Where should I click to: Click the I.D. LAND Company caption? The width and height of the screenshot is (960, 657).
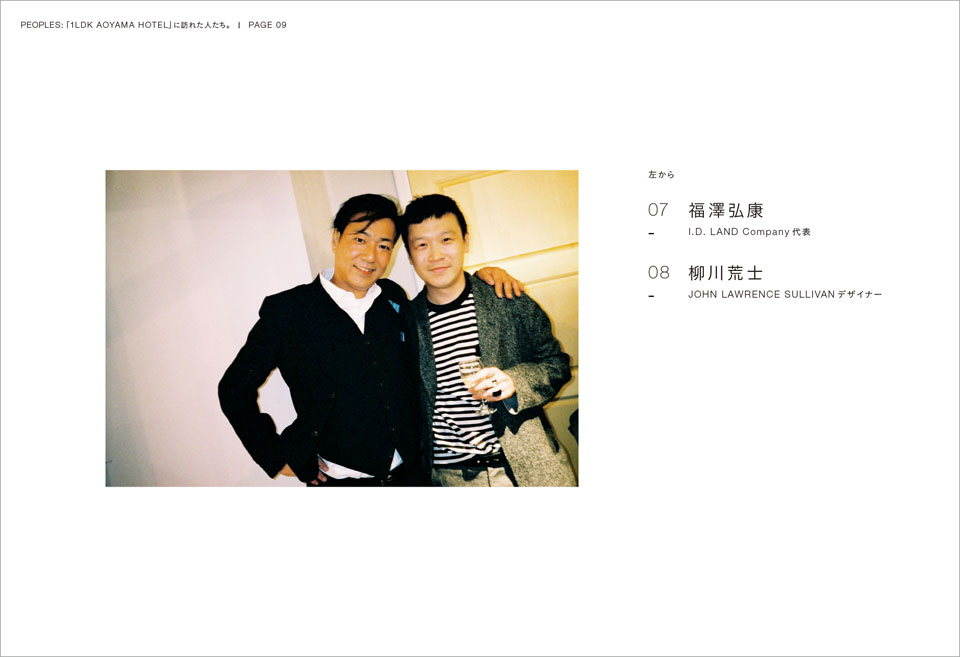(749, 232)
